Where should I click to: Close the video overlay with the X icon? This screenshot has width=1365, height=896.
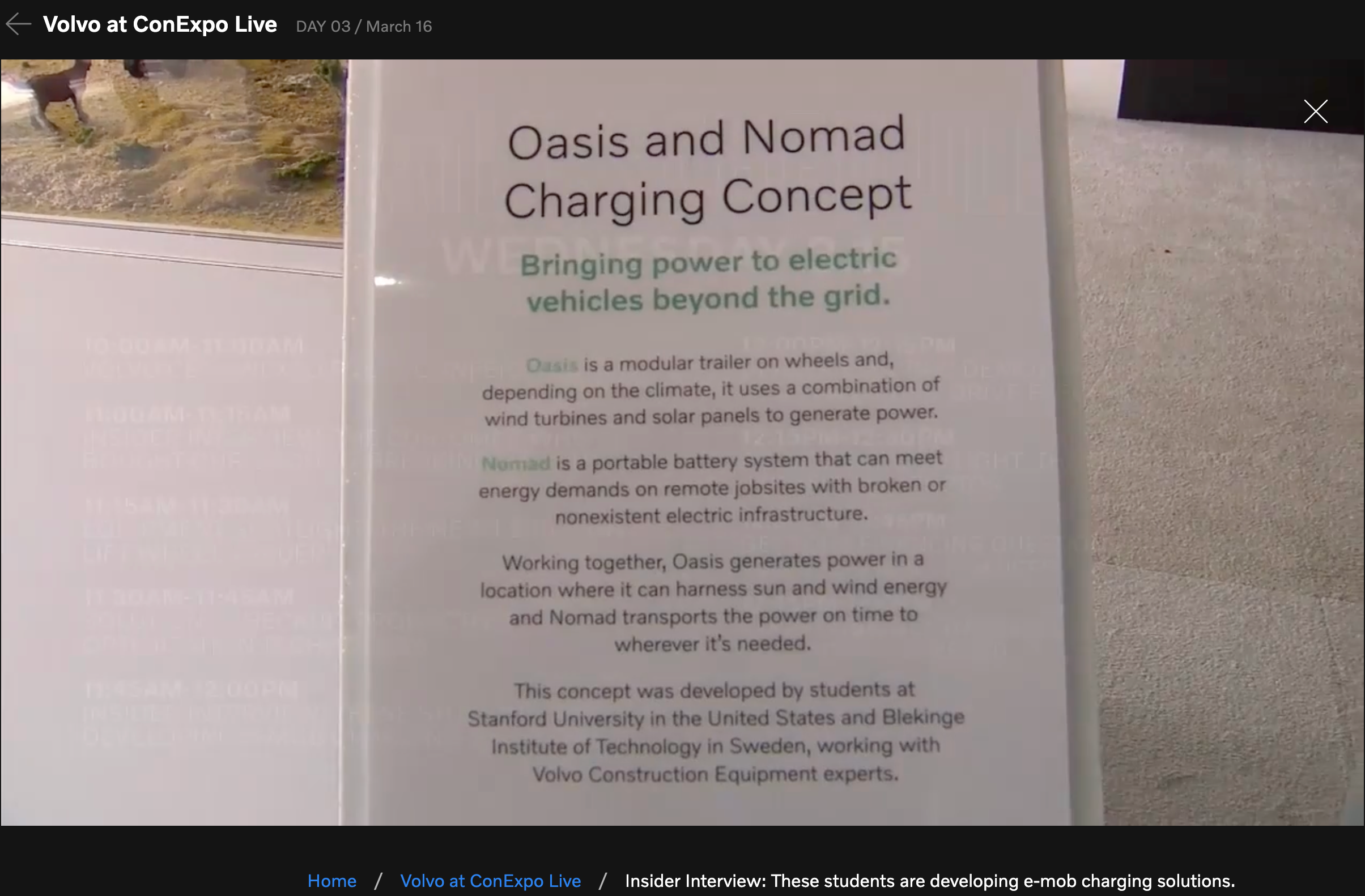(1315, 111)
